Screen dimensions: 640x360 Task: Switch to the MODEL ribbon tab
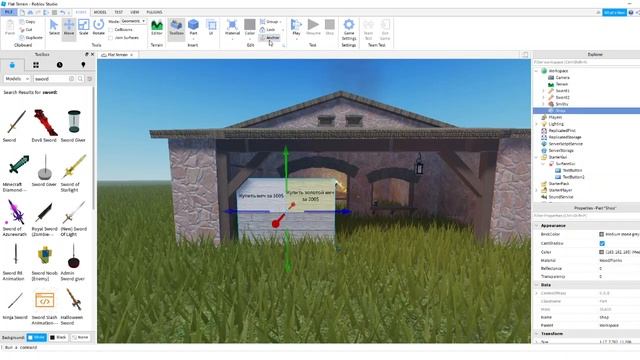pyautogui.click(x=100, y=12)
